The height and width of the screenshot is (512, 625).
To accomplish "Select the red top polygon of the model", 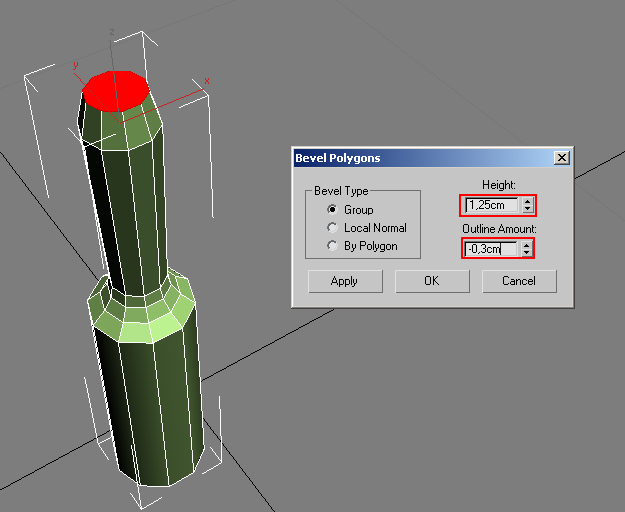I will click(115, 90).
